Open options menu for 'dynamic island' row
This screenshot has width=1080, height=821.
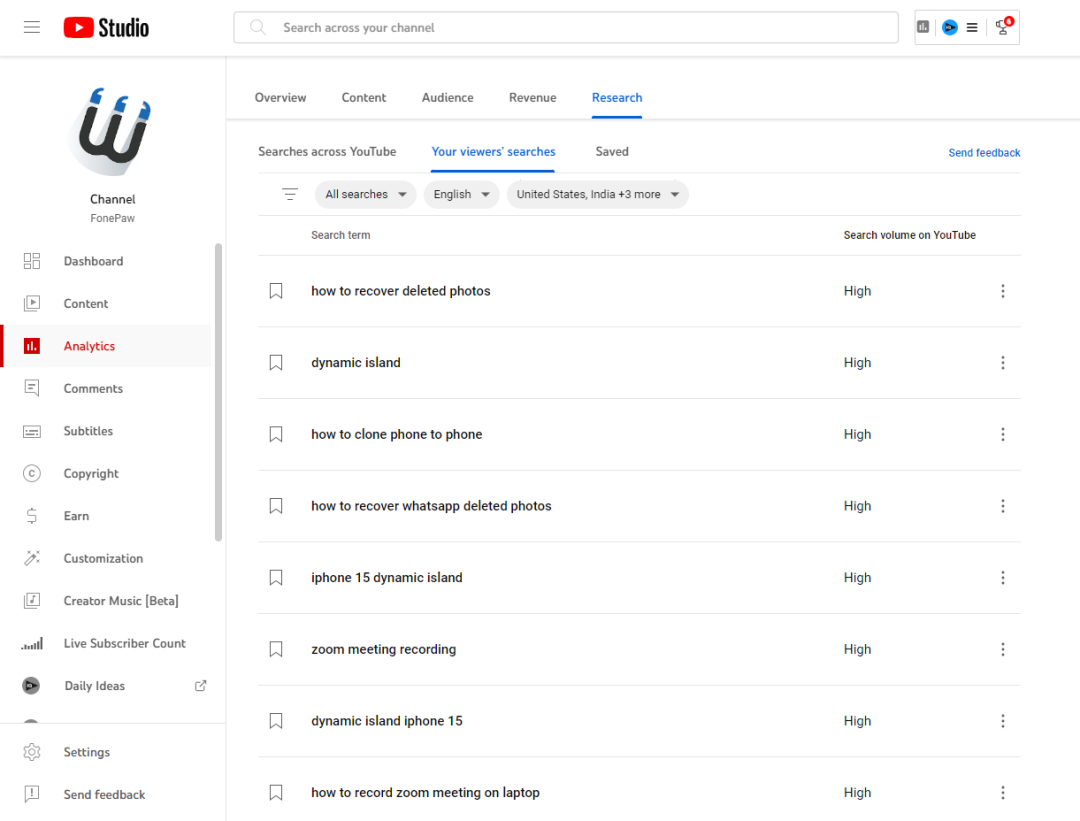1003,363
